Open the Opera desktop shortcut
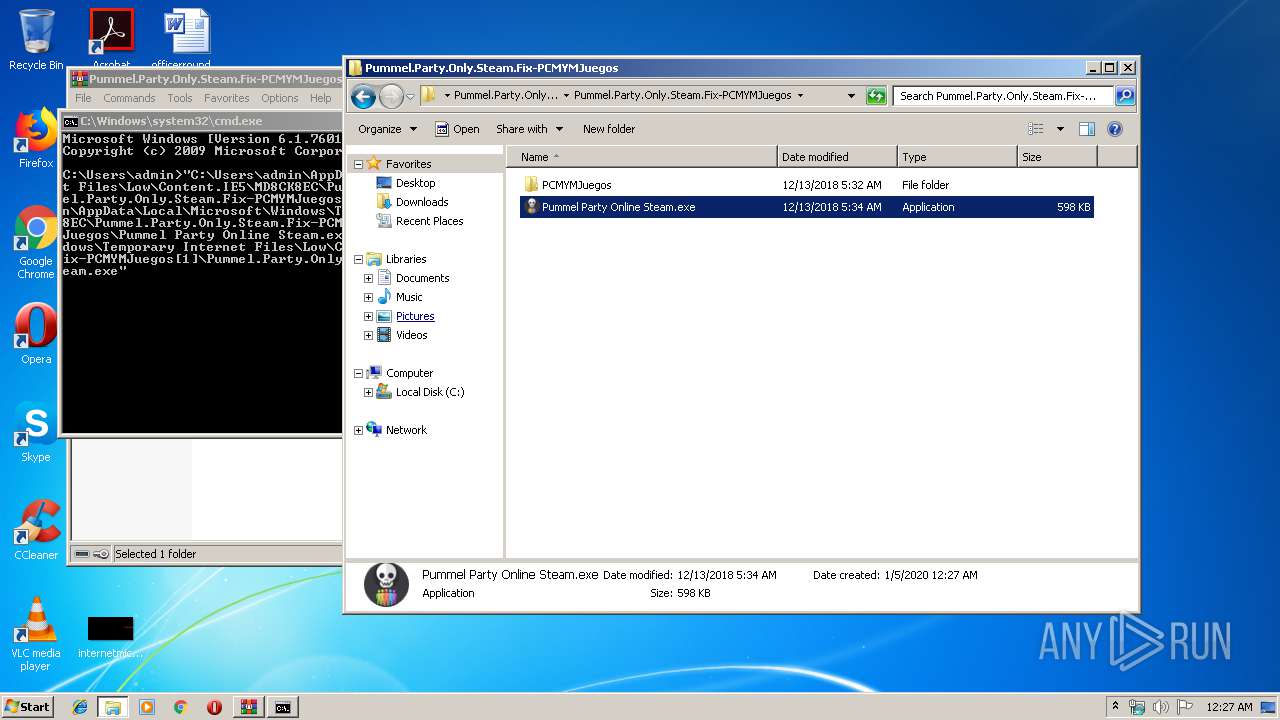 [36, 333]
